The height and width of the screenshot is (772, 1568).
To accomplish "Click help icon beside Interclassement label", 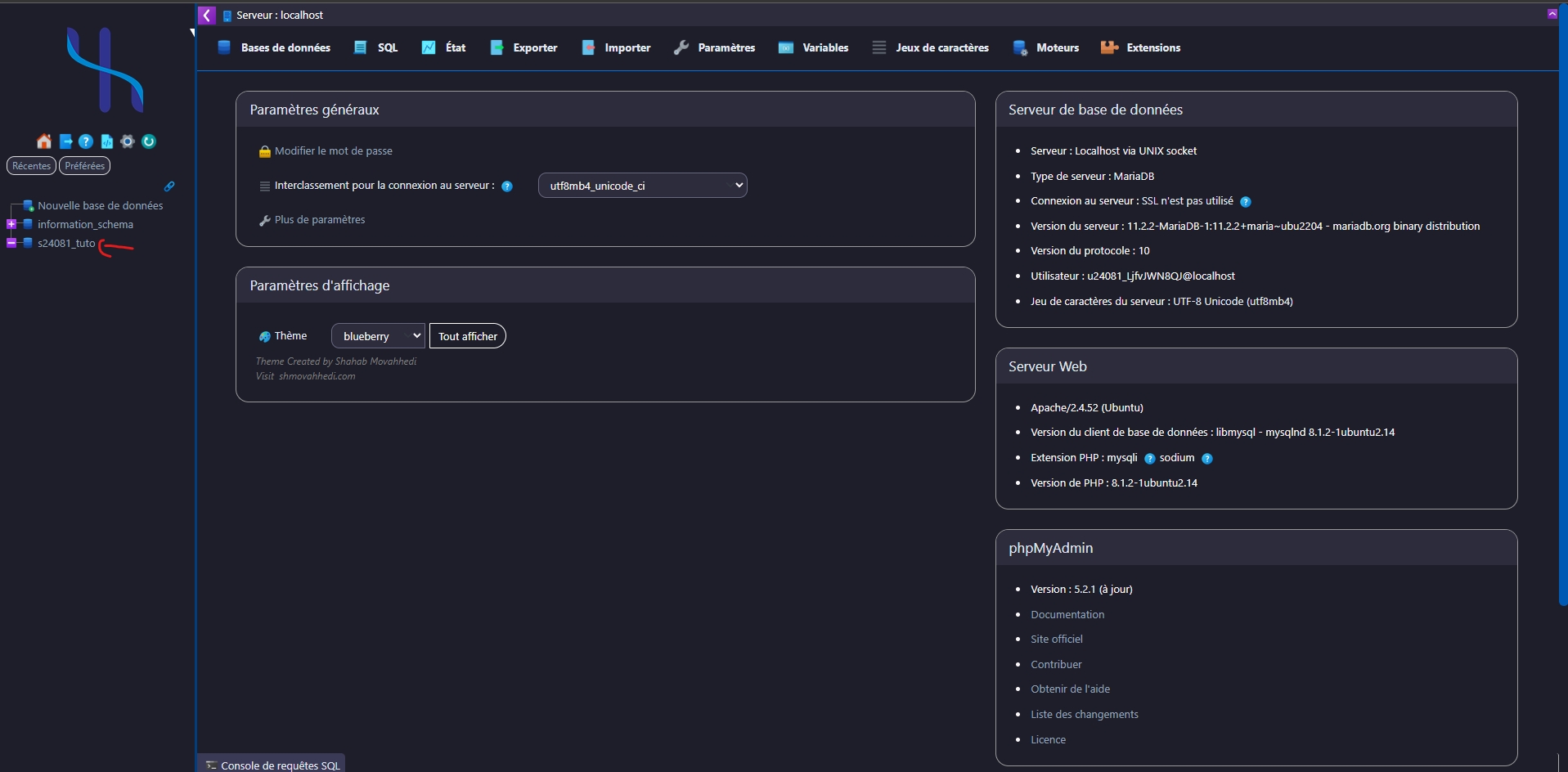I will 507,186.
